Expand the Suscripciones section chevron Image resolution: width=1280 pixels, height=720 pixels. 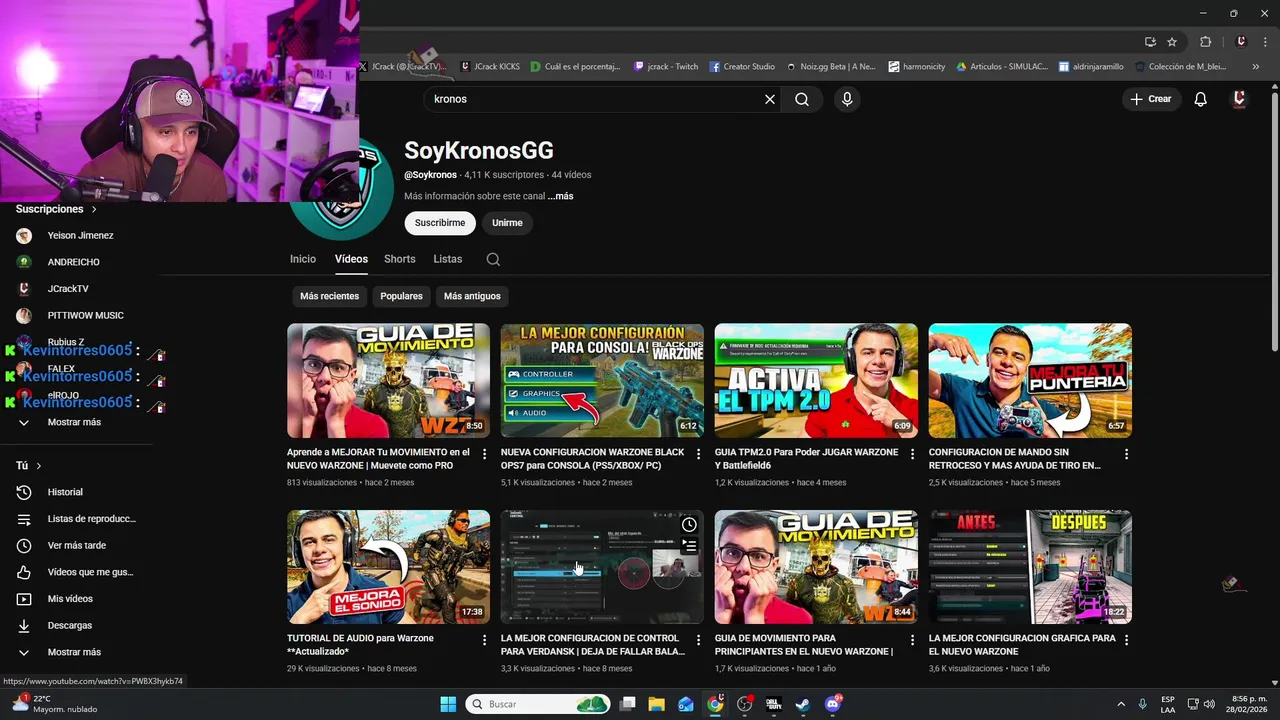(94, 210)
